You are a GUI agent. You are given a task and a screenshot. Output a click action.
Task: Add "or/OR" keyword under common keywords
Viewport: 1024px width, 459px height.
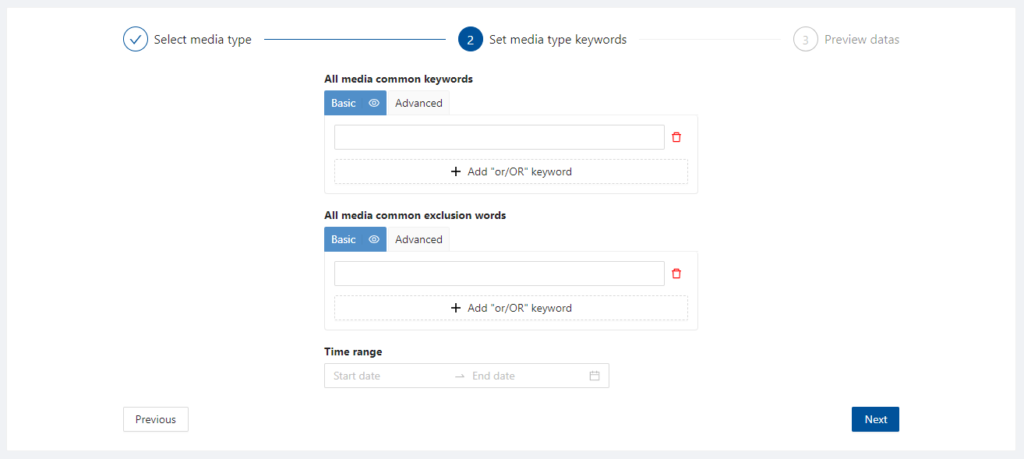coord(511,172)
